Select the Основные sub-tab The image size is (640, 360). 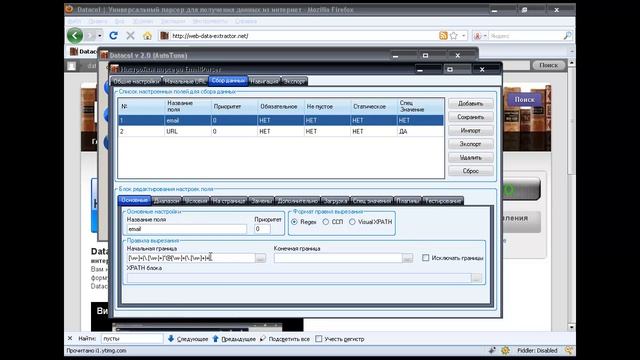click(x=134, y=200)
